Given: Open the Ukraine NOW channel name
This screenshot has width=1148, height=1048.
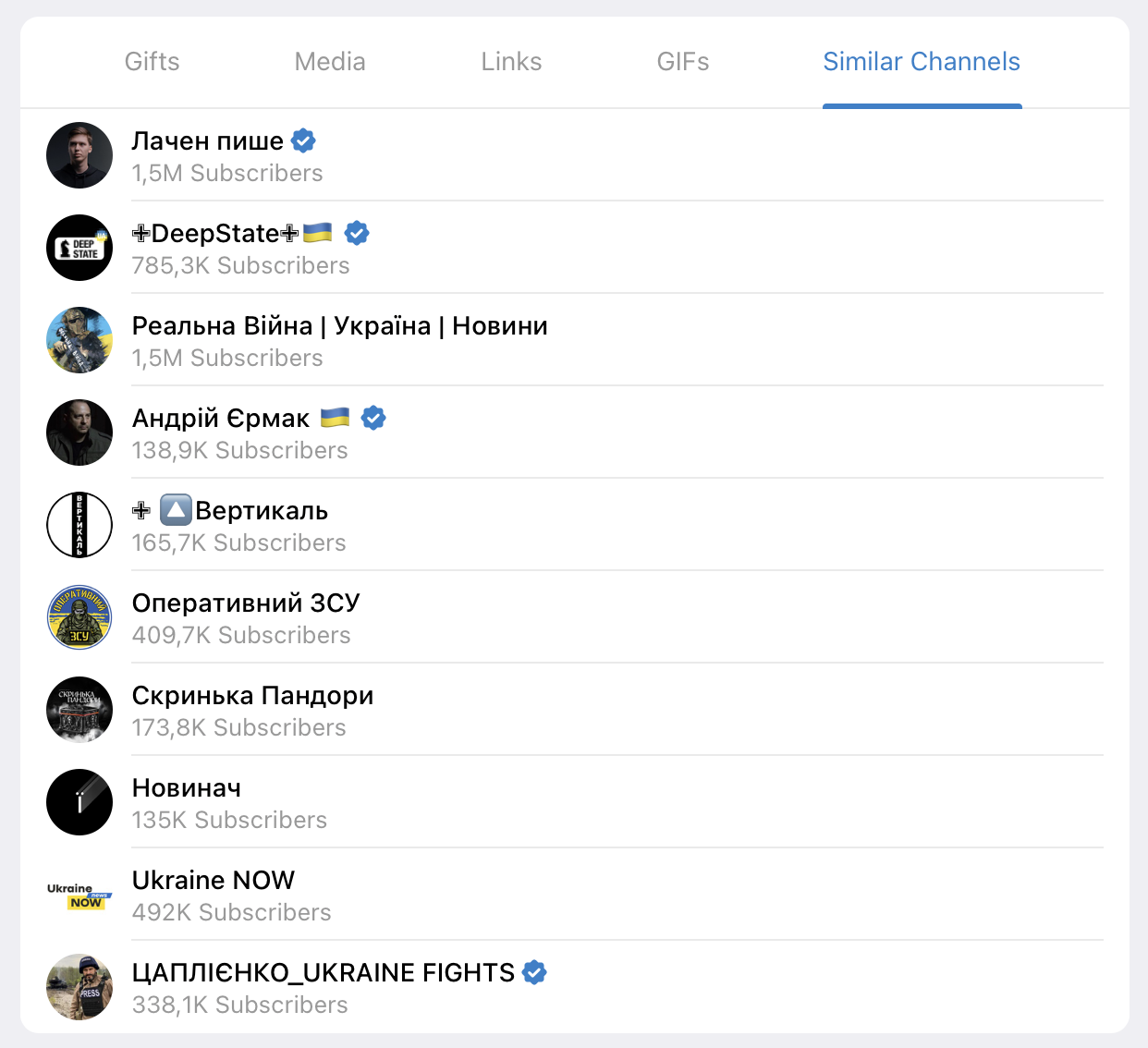Looking at the screenshot, I should coord(214,880).
